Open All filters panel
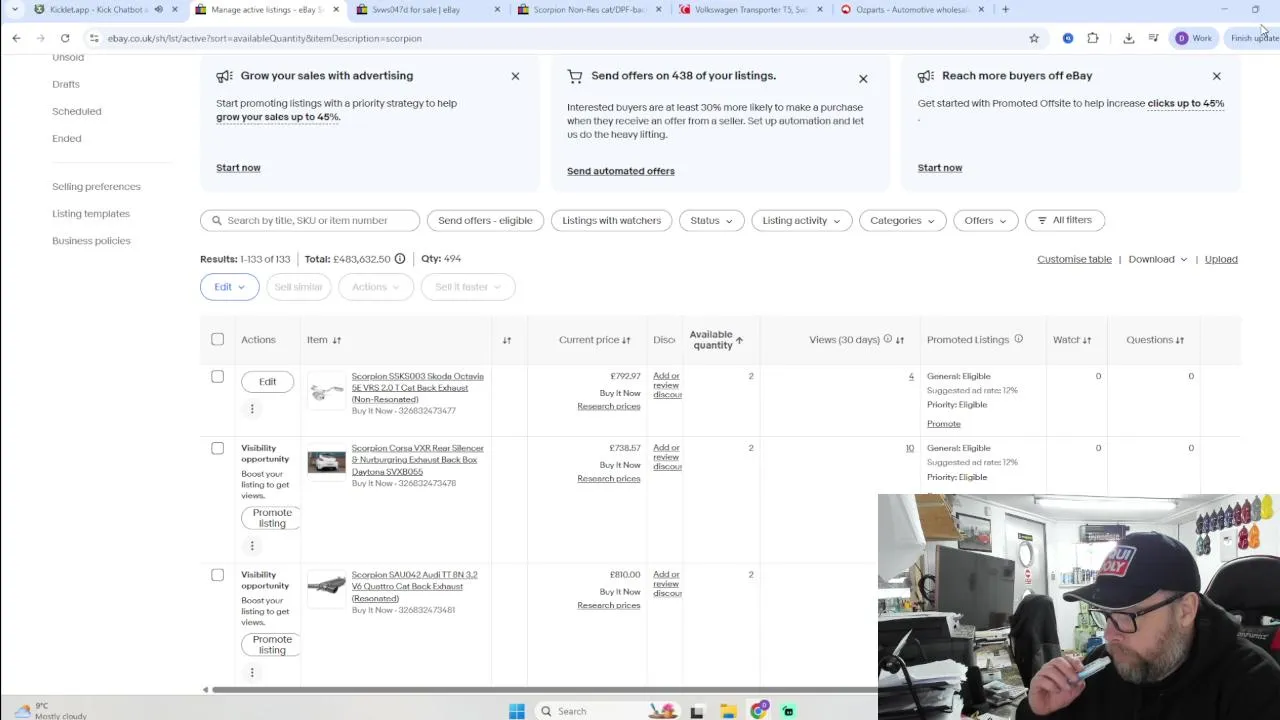1280x720 pixels. point(1064,220)
